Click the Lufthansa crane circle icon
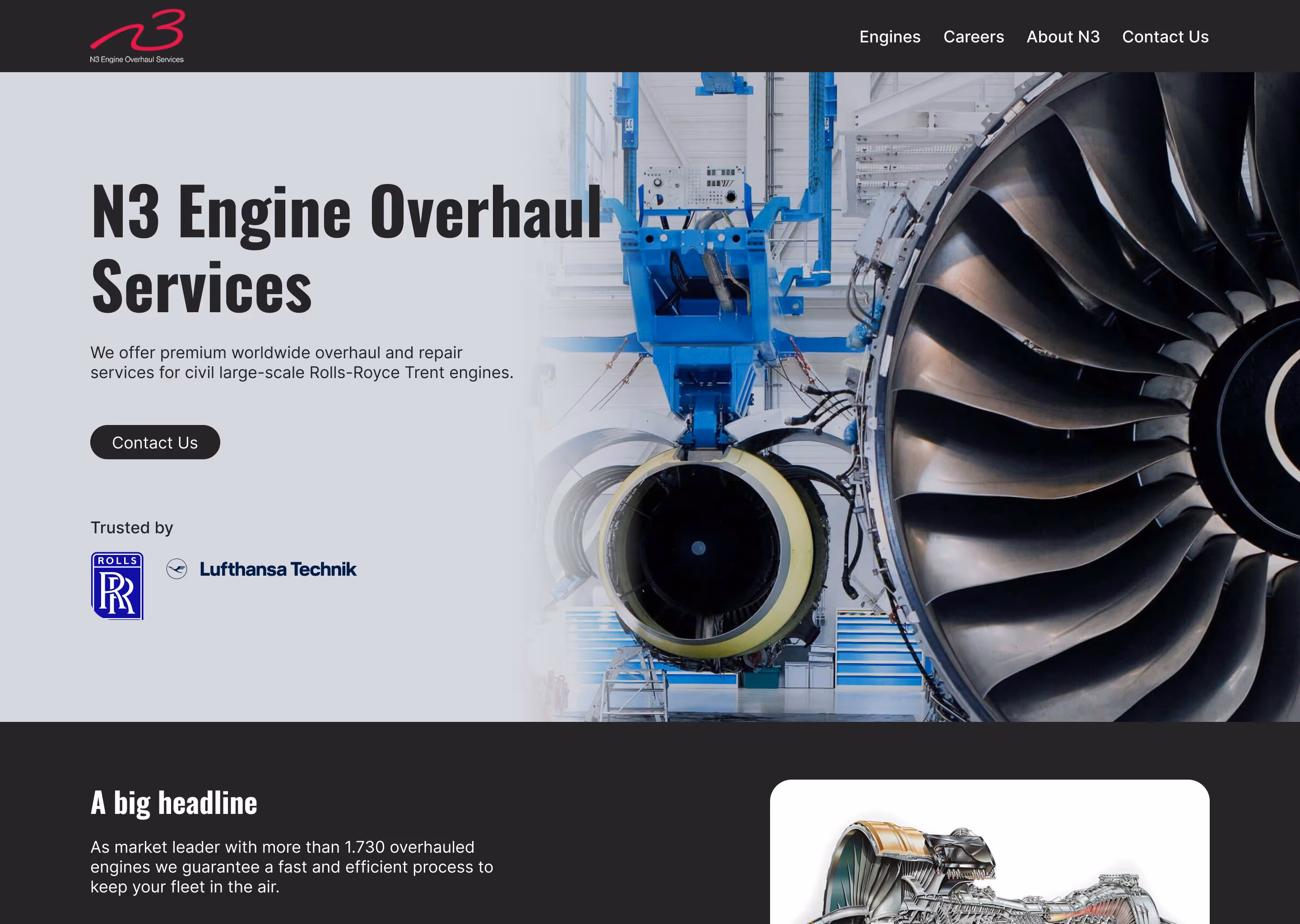1300x924 pixels. (177, 568)
